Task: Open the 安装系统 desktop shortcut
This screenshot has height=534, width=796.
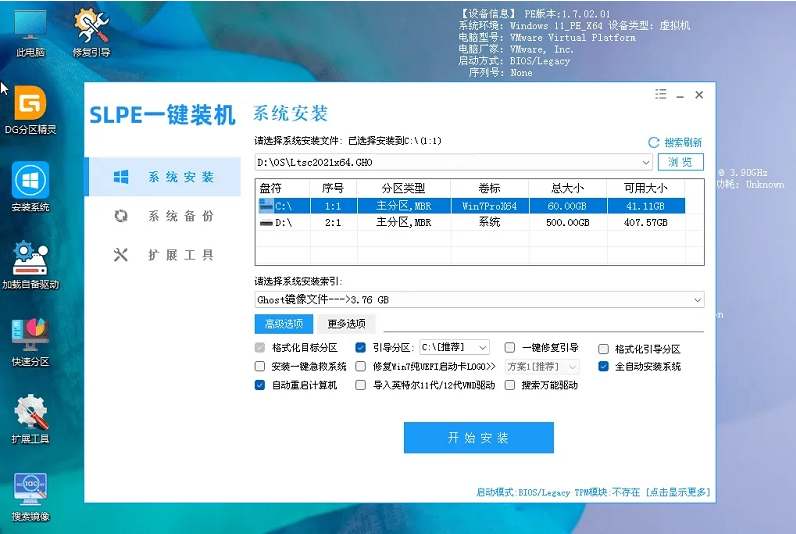Action: point(30,187)
